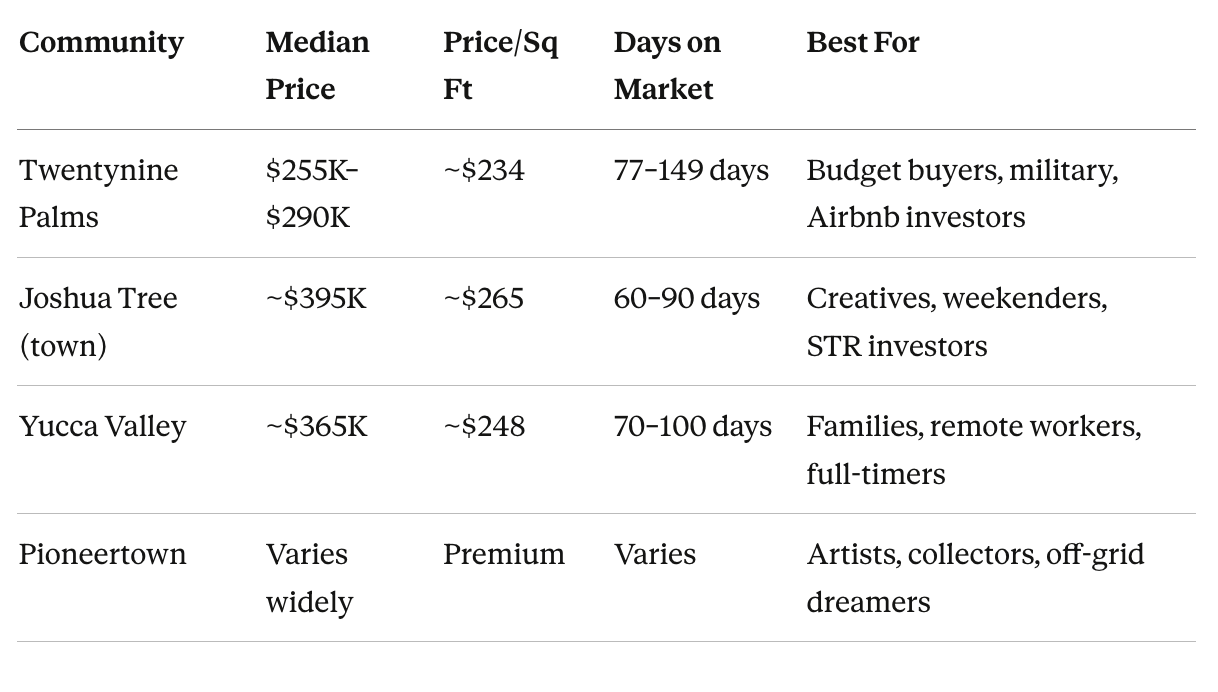Select the 77–149 days cell

pos(691,171)
